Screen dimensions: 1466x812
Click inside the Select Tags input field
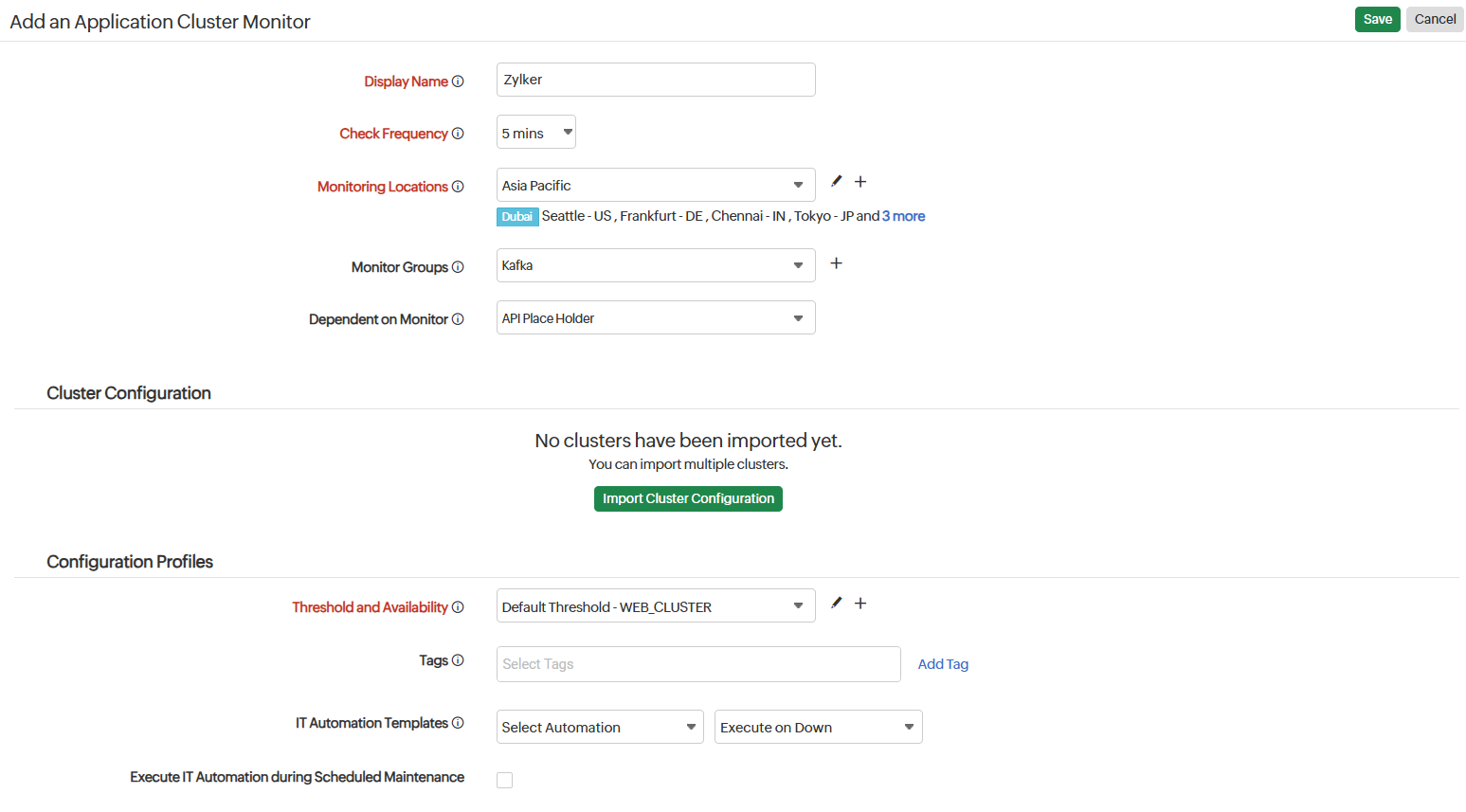point(697,663)
